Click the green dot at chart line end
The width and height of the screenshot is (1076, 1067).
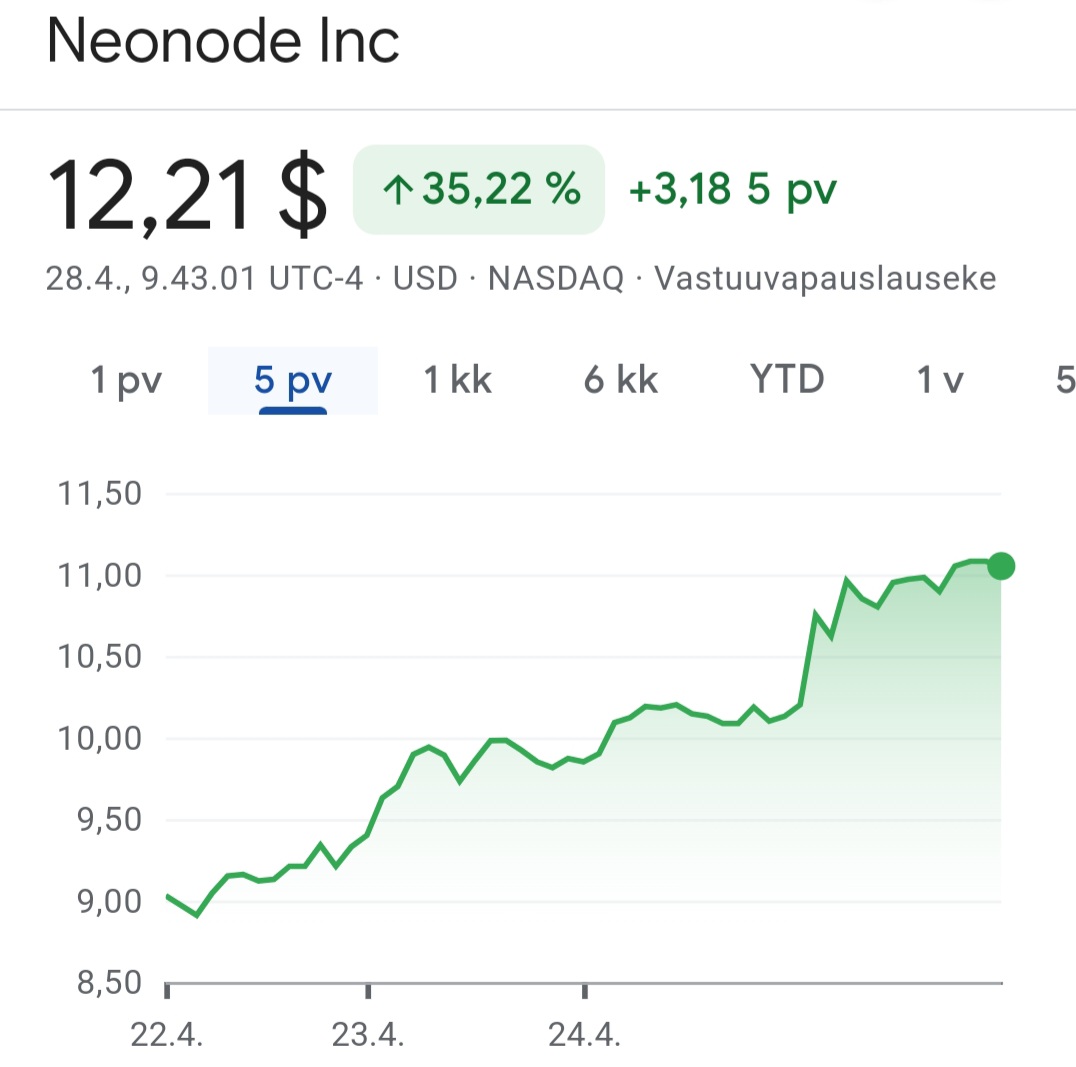click(1001, 567)
